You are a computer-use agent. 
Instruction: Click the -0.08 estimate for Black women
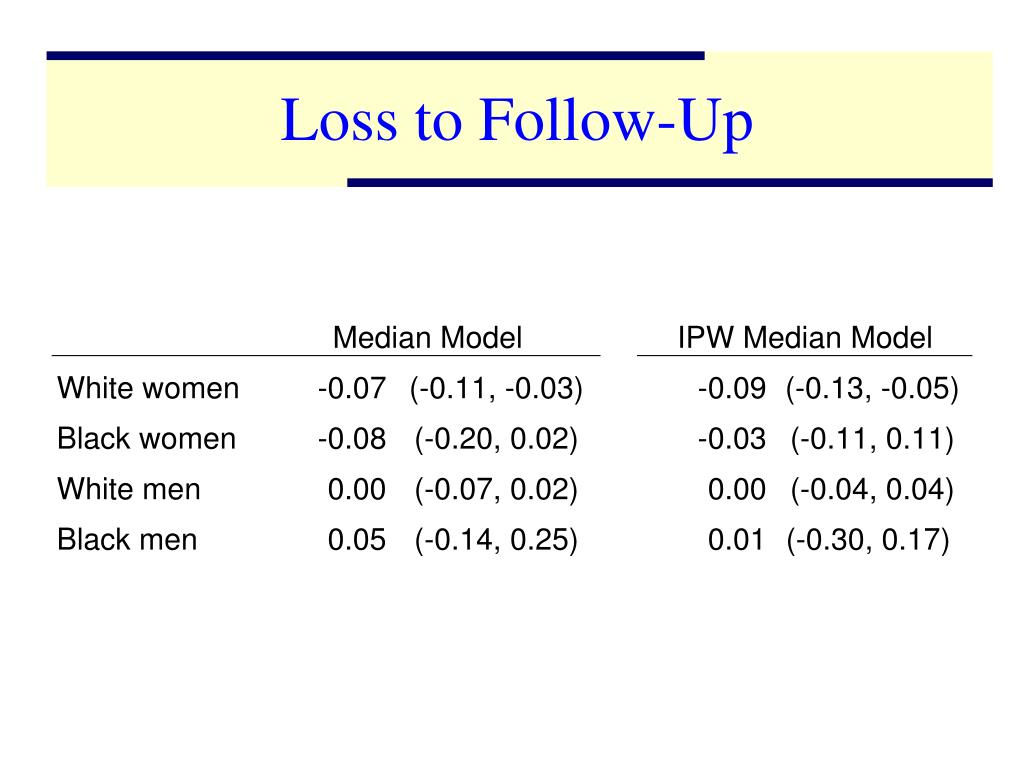[352, 438]
